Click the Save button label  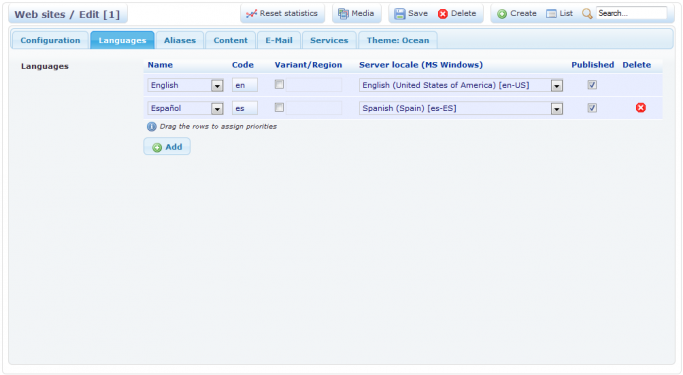418,14
